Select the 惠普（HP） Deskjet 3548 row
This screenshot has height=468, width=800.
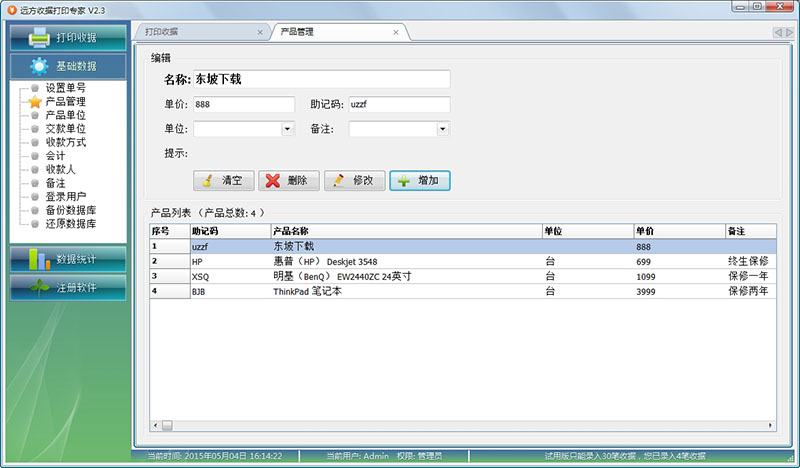click(463, 261)
